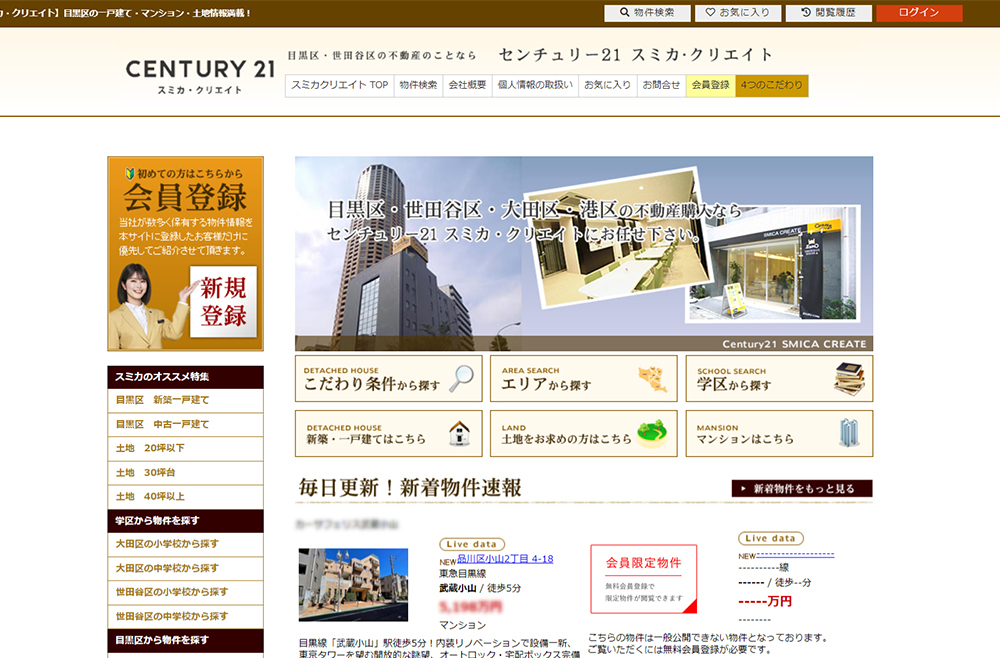This screenshot has height=658, width=1000.
Task: Click the 会員限定物件 card
Action: [643, 579]
